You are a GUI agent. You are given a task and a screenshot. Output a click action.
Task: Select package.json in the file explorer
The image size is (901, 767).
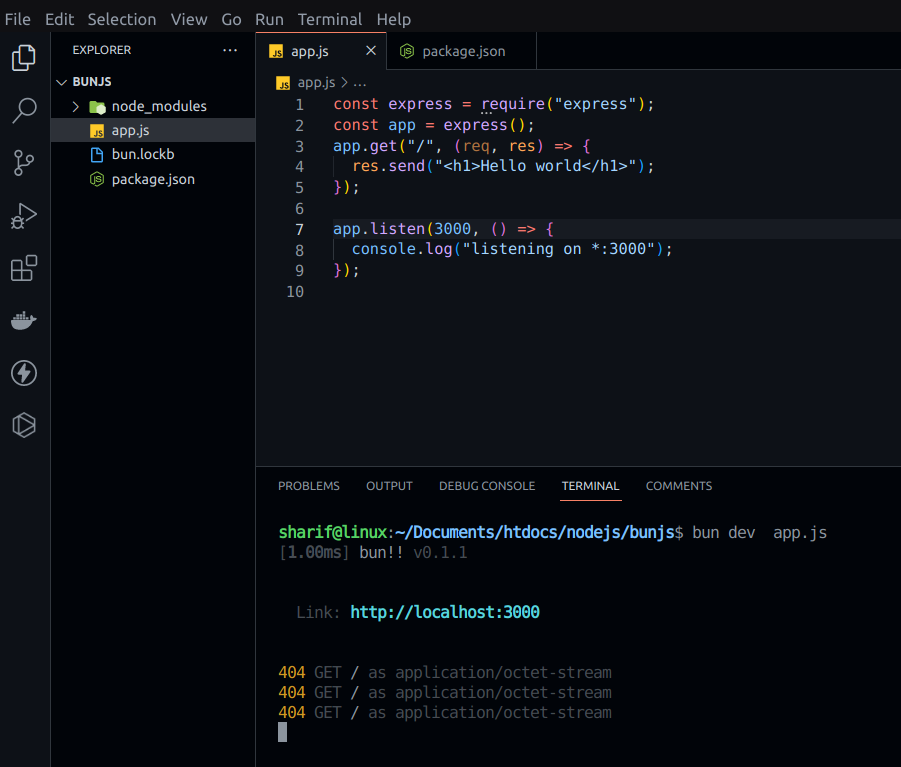(153, 179)
